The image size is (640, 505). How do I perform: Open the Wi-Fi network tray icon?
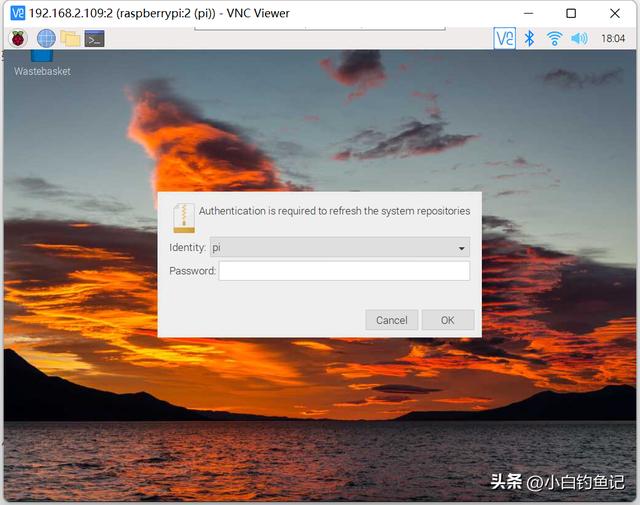click(x=554, y=39)
